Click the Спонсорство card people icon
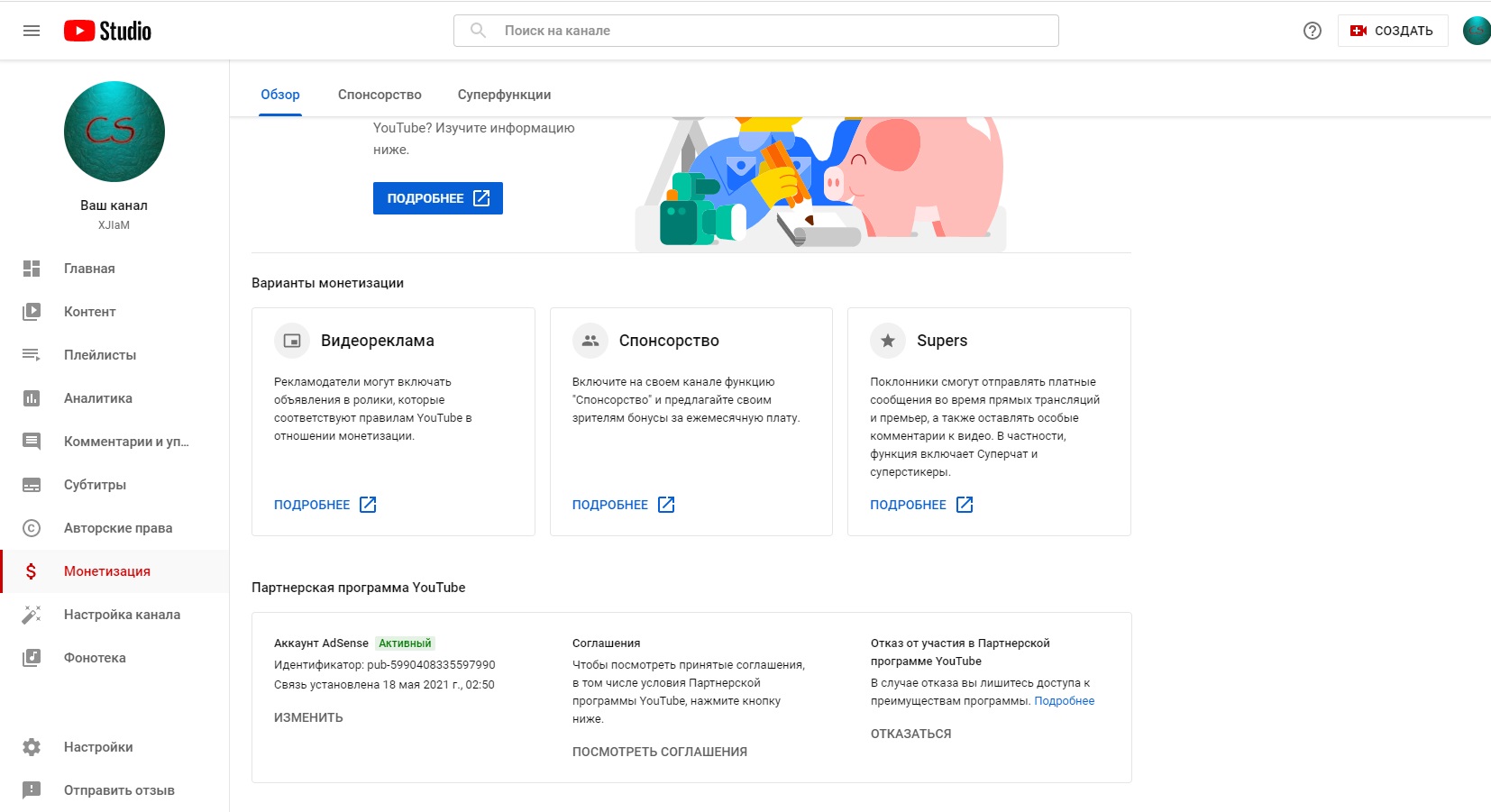This screenshot has height=812, width=1491. pos(590,341)
